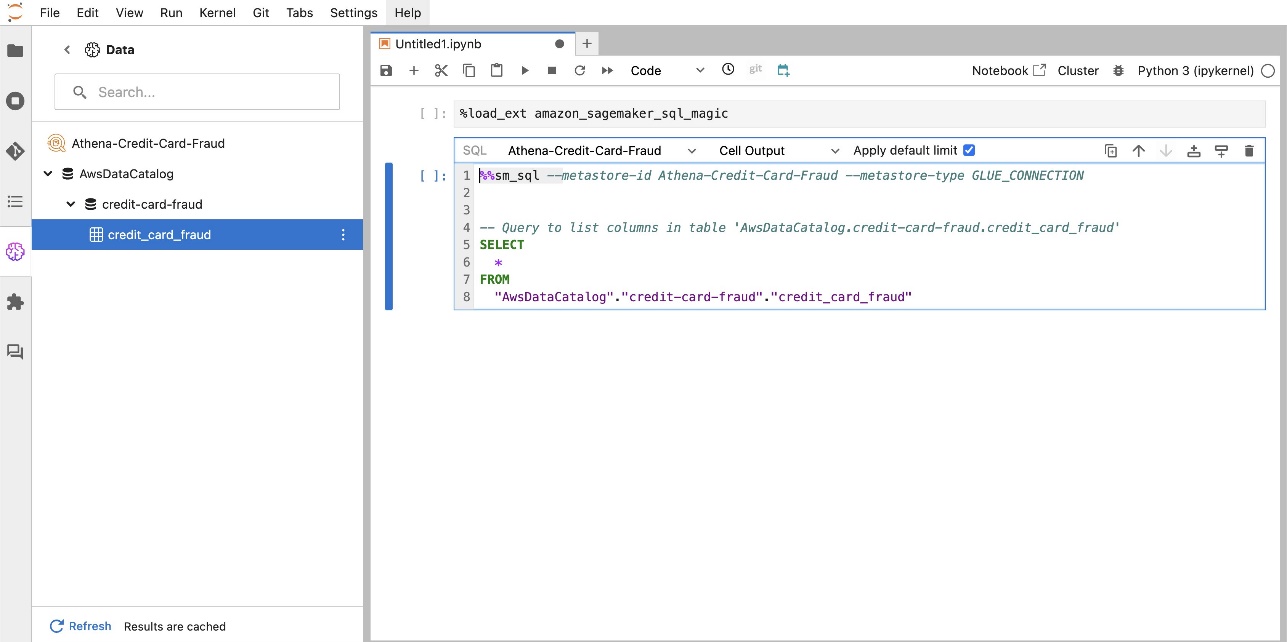This screenshot has height=642, width=1287.
Task: Click the clock icon in notebook toolbar
Action: 728,70
